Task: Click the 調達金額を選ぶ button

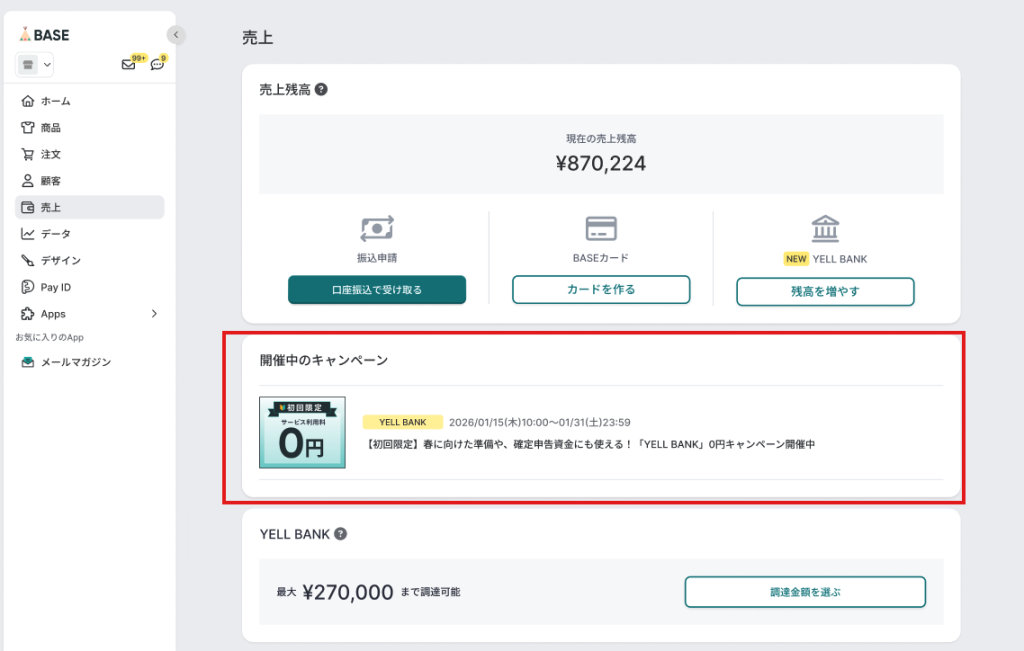Action: pos(805,592)
